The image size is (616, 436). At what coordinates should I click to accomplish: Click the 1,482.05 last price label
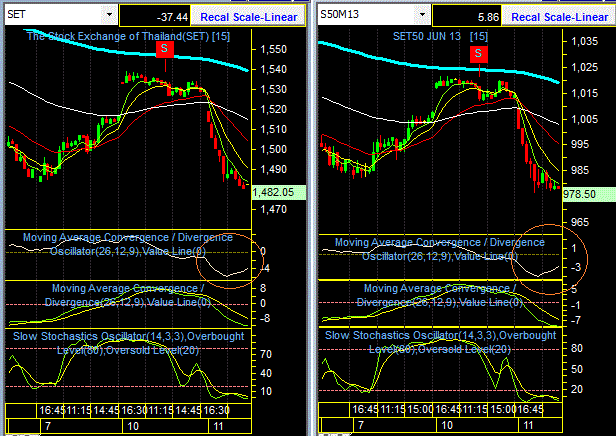278,192
